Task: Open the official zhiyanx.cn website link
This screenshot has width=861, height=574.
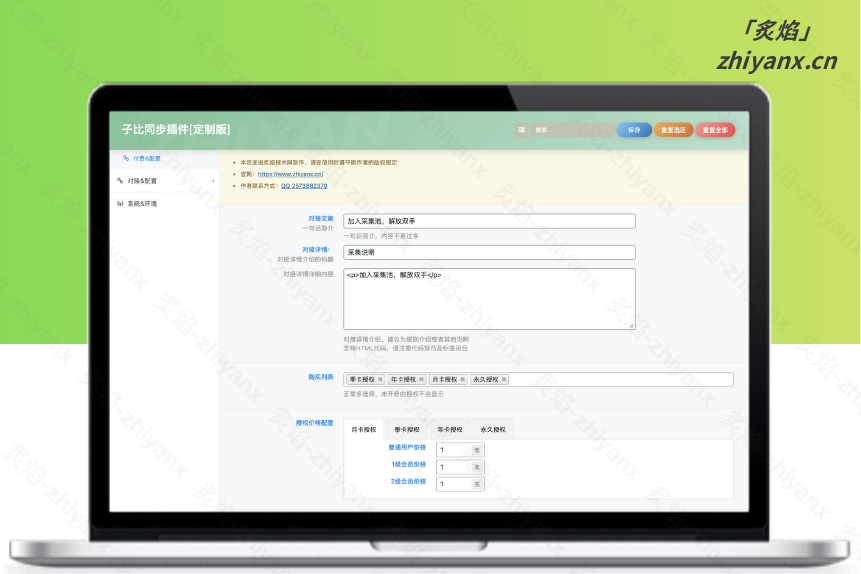Action: pos(290,174)
